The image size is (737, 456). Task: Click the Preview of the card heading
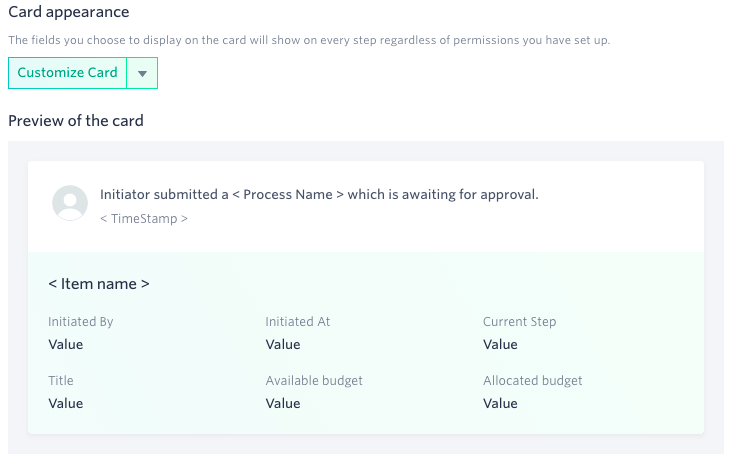(x=76, y=121)
